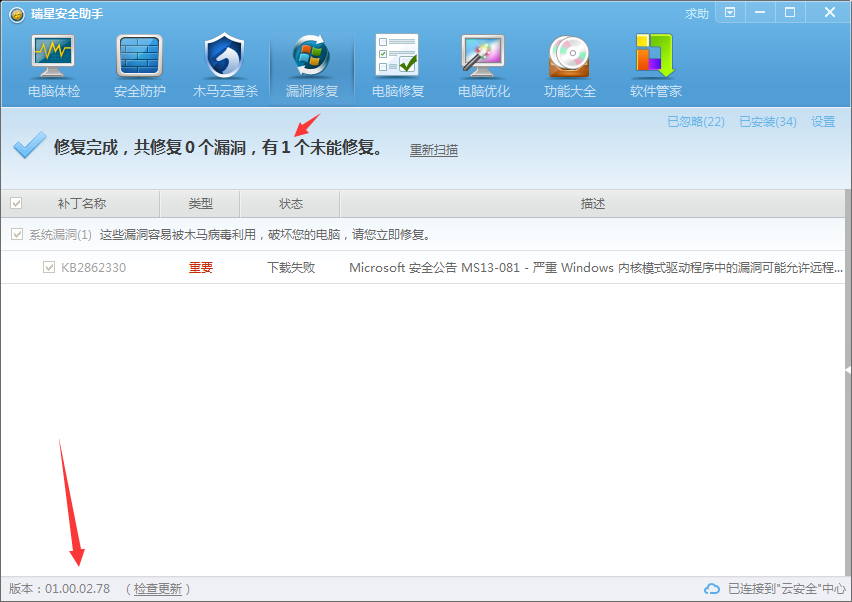Click the 下载失败 status cell

pyautogui.click(x=291, y=267)
